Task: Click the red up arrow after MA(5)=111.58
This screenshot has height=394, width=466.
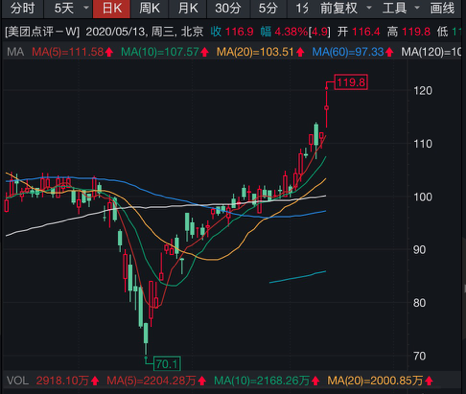Action: (109, 52)
